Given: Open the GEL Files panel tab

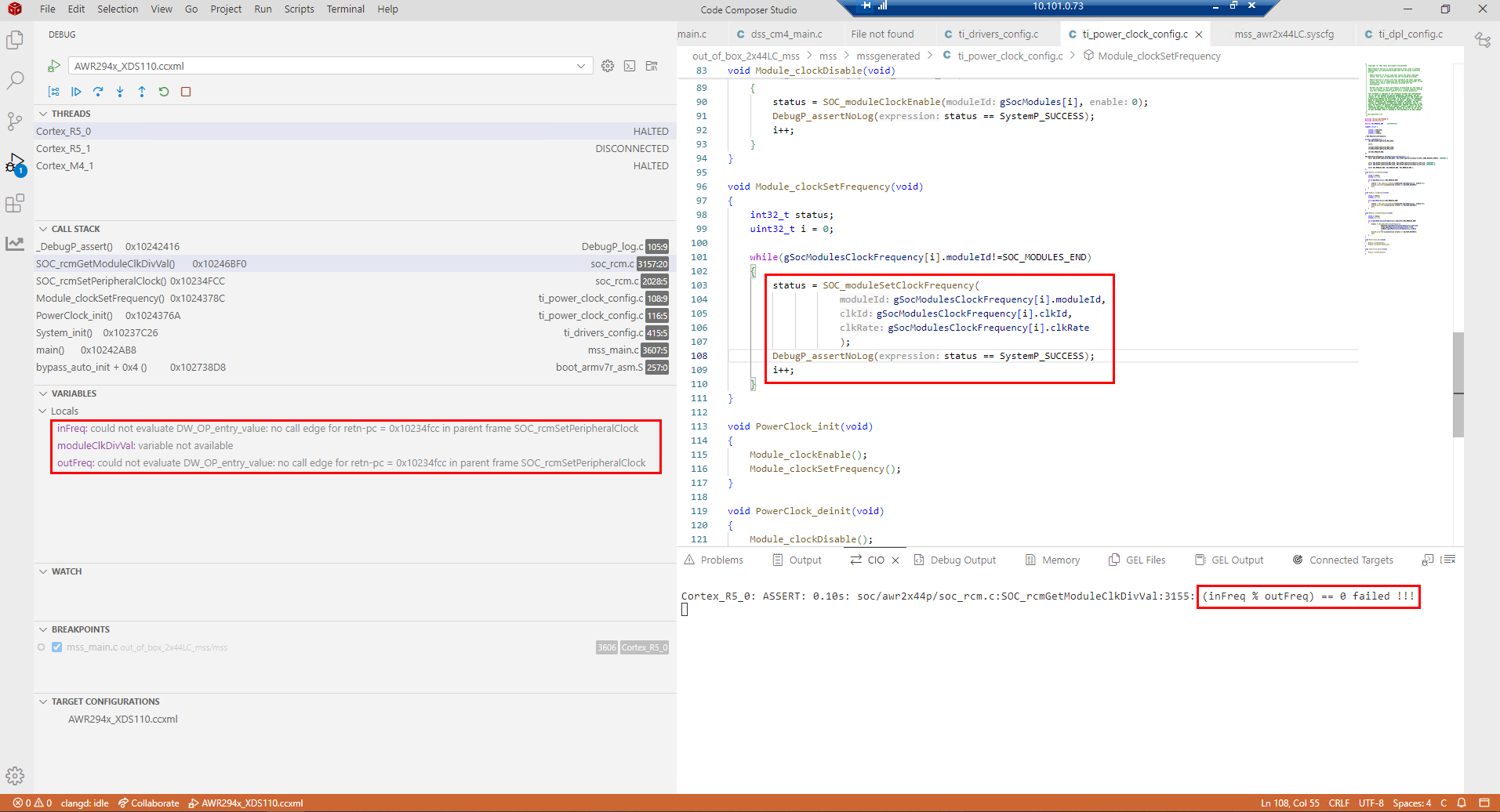Looking at the screenshot, I should 1137,560.
